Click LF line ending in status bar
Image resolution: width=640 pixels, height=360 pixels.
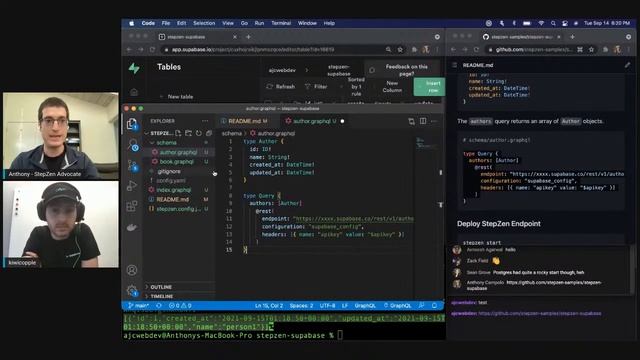[x=345, y=305]
